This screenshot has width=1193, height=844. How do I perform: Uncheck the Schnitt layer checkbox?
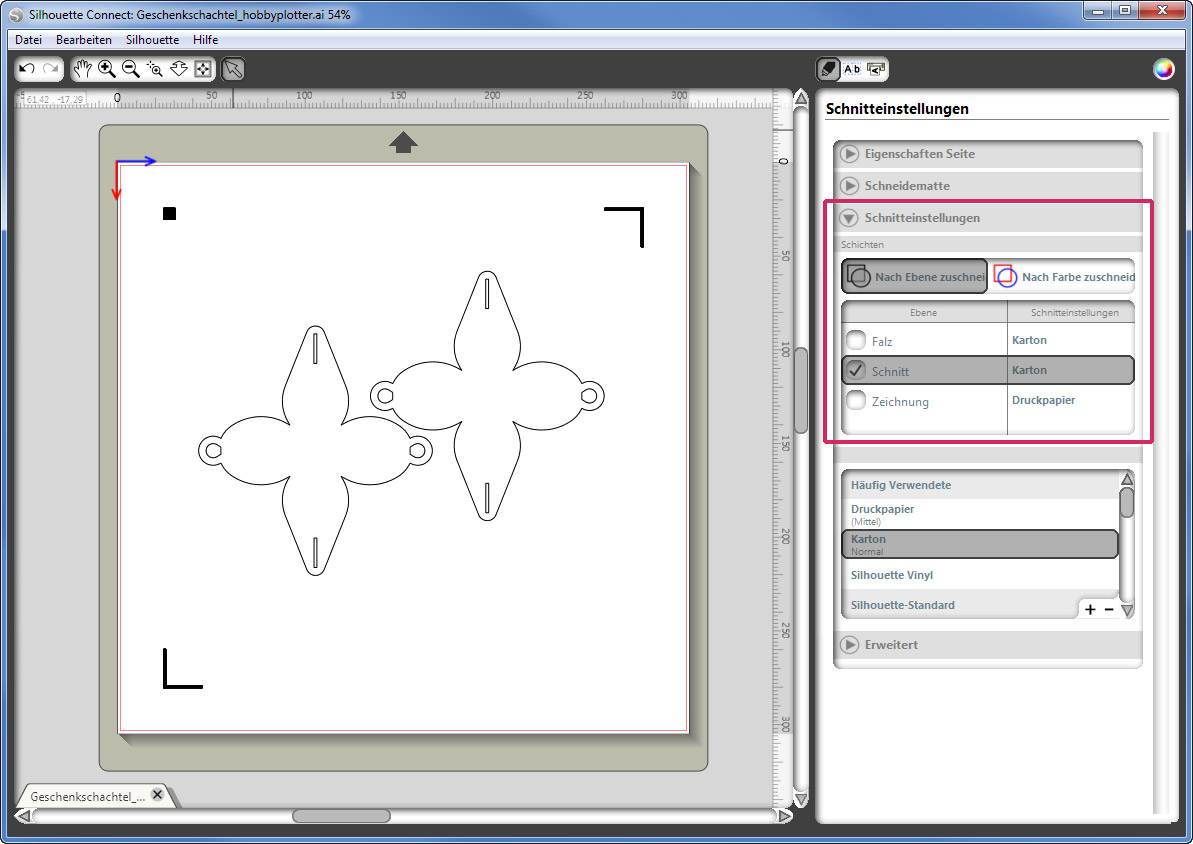pyautogui.click(x=856, y=371)
